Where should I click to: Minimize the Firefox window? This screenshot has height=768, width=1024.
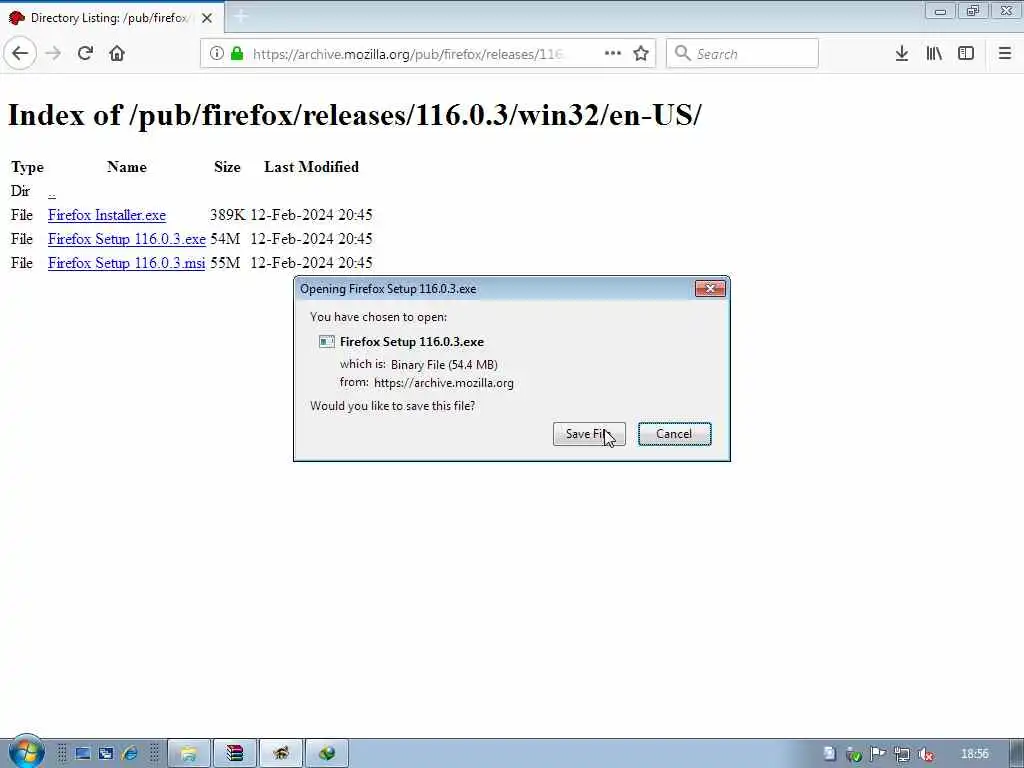click(x=940, y=11)
